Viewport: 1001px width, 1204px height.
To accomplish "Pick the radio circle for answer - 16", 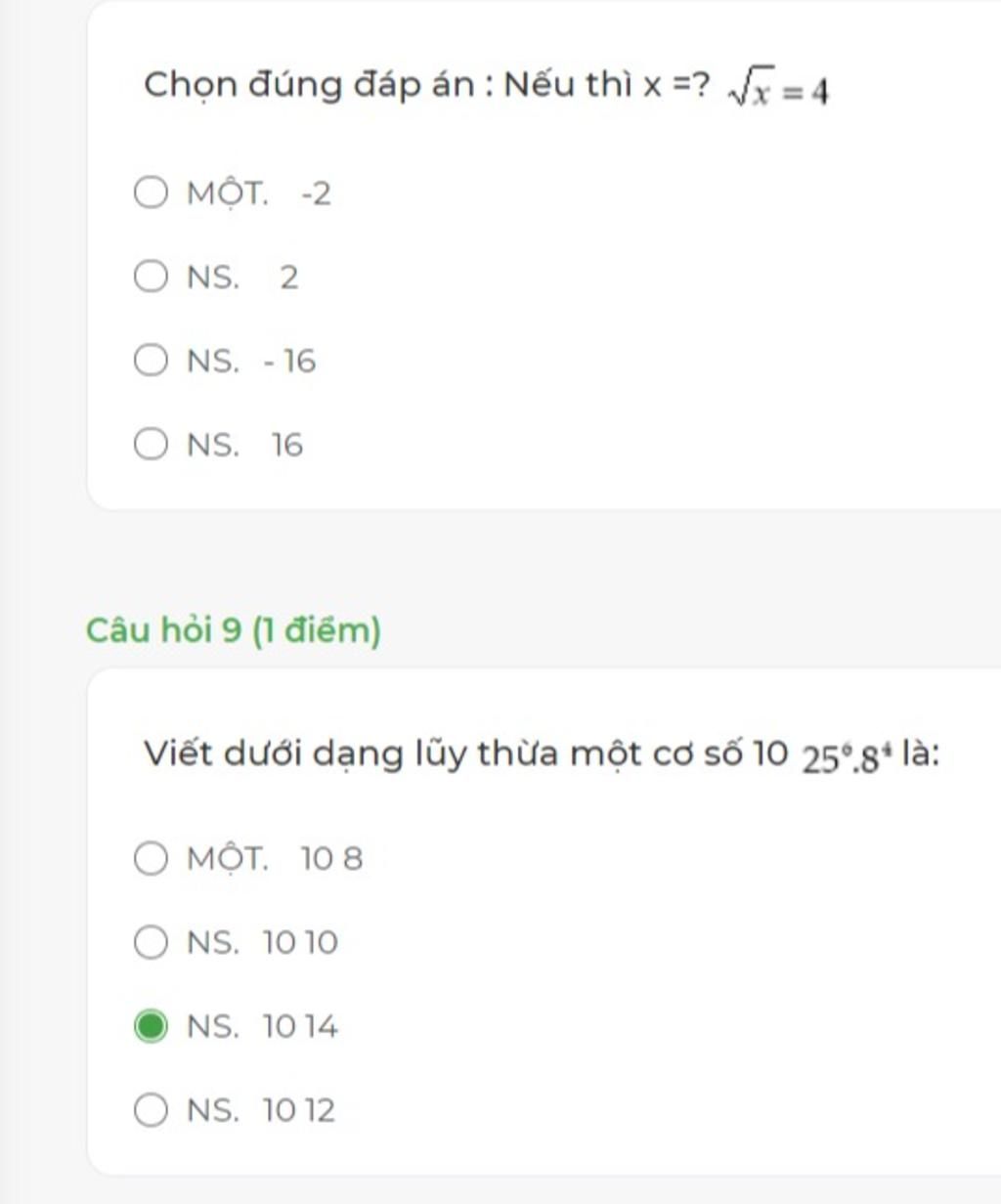I will [151, 361].
